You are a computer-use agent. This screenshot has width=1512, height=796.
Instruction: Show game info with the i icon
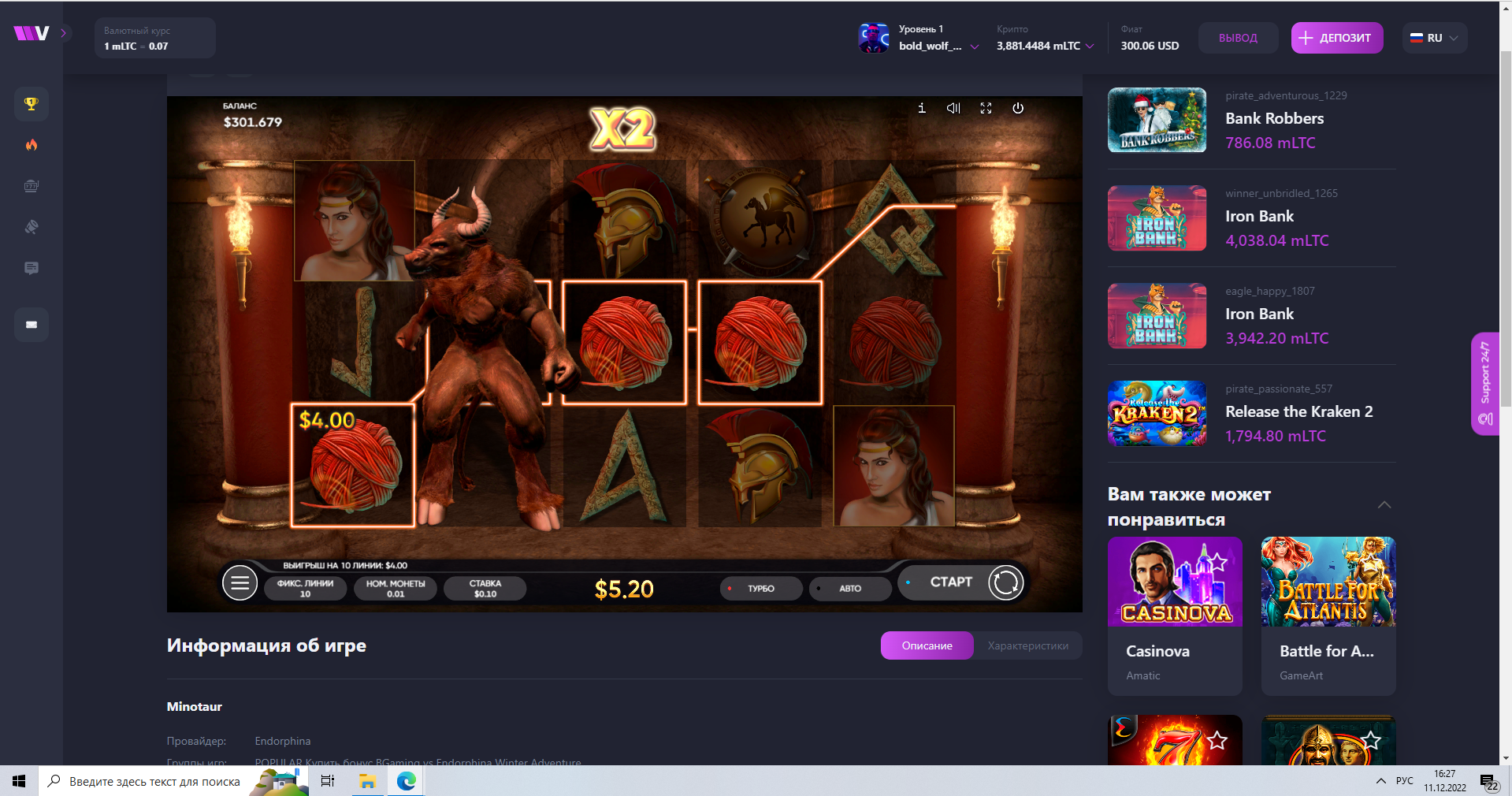coord(922,108)
